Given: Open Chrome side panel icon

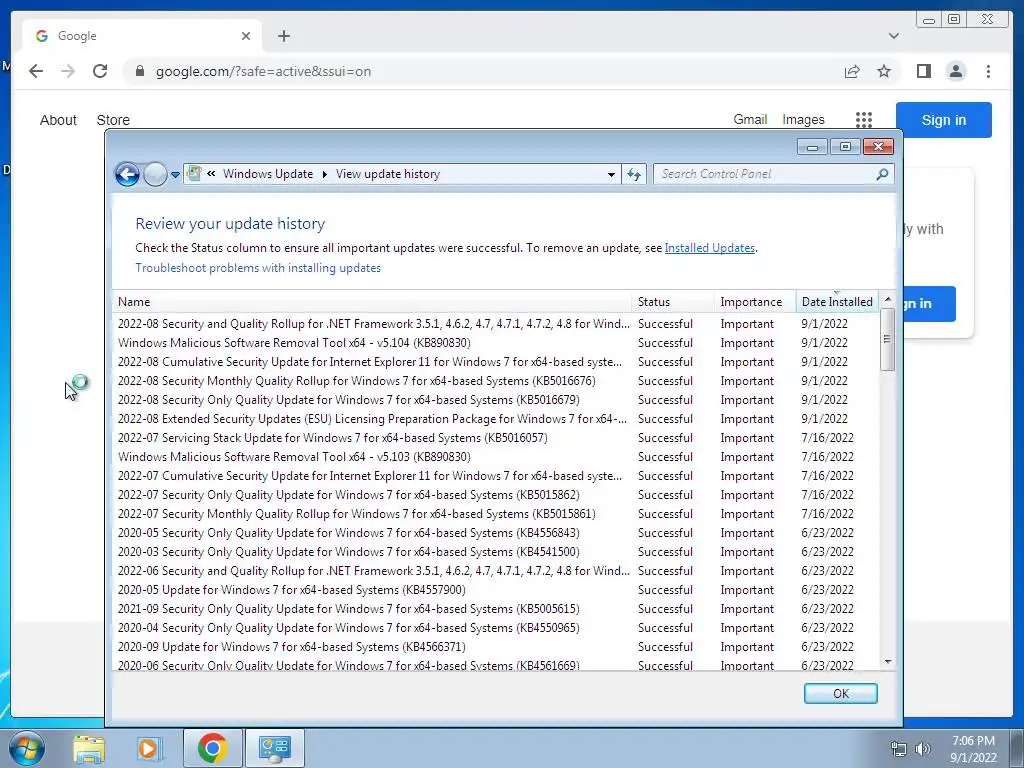Looking at the screenshot, I should (923, 71).
